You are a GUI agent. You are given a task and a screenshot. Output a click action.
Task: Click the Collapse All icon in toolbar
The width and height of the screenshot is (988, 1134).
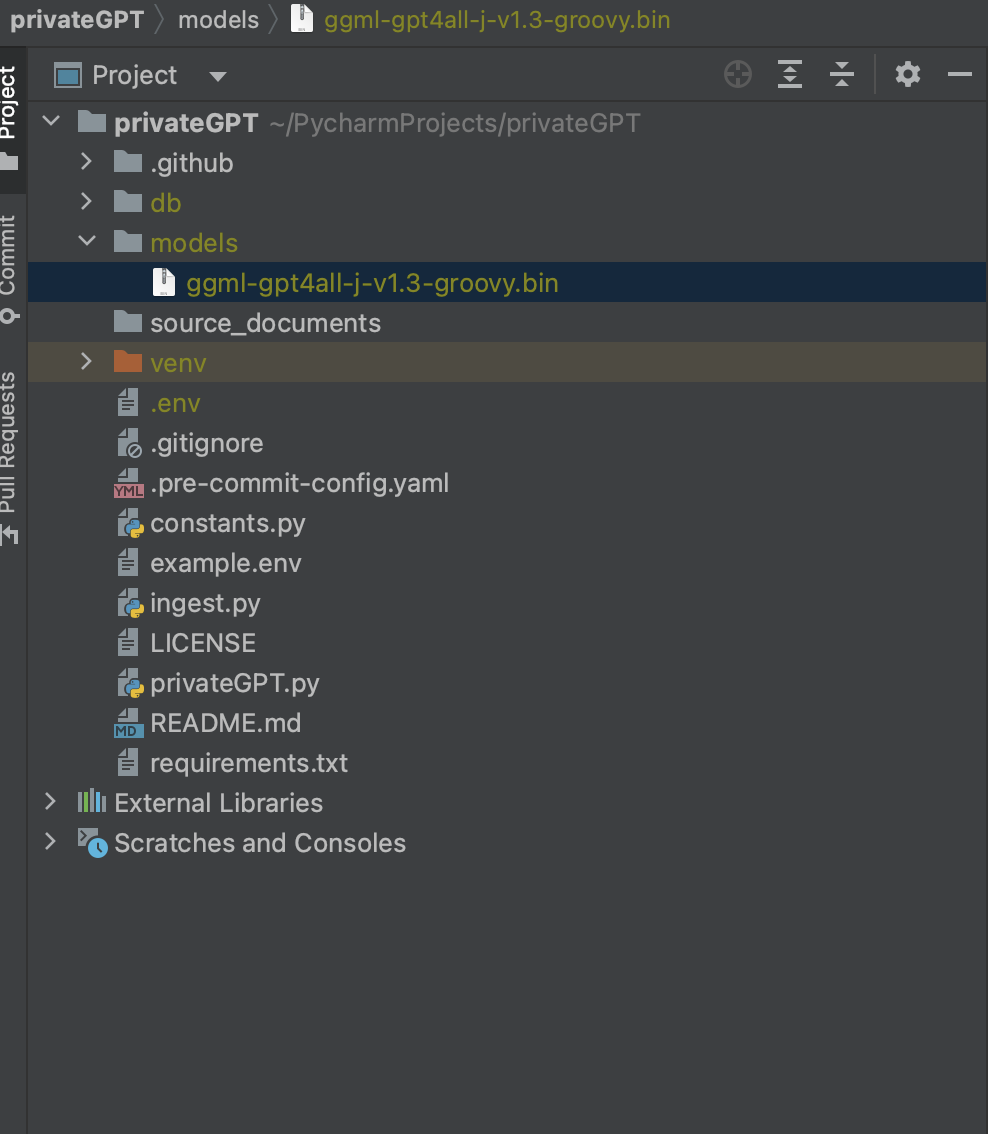tap(842, 75)
